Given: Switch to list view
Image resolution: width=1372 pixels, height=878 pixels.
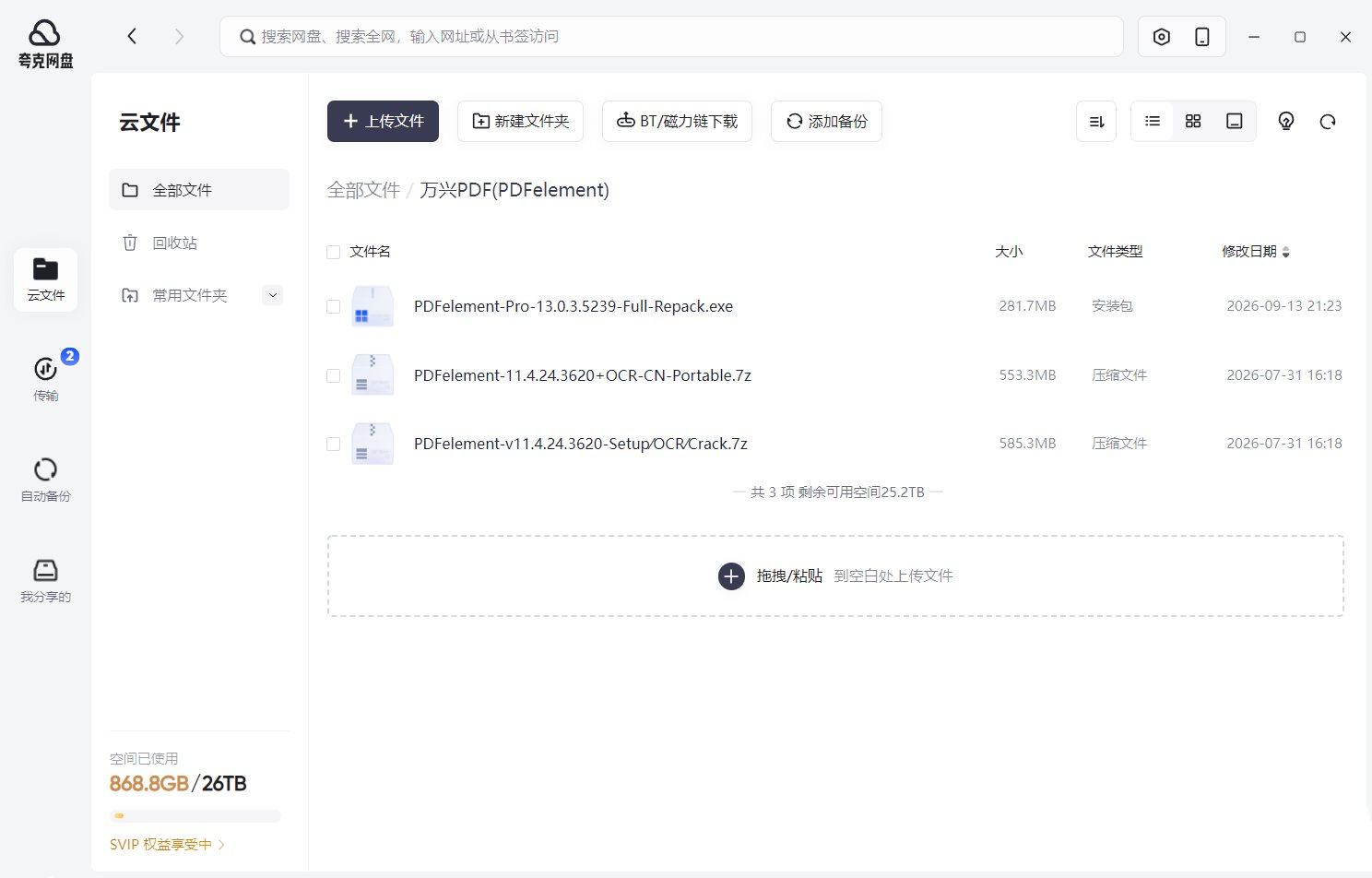Looking at the screenshot, I should pyautogui.click(x=1153, y=121).
